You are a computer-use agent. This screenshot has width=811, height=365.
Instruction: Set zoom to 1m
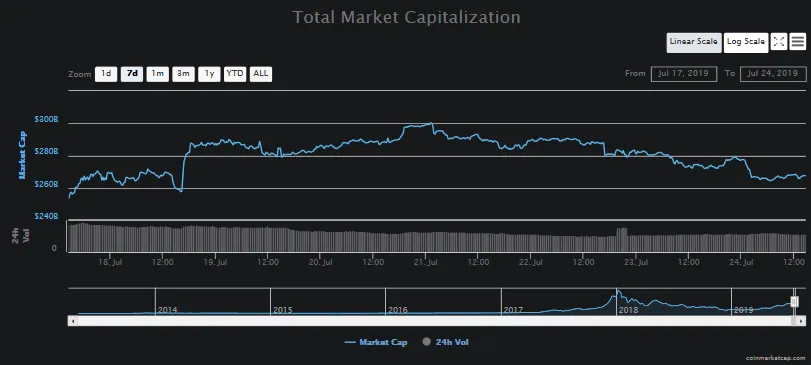tap(157, 74)
